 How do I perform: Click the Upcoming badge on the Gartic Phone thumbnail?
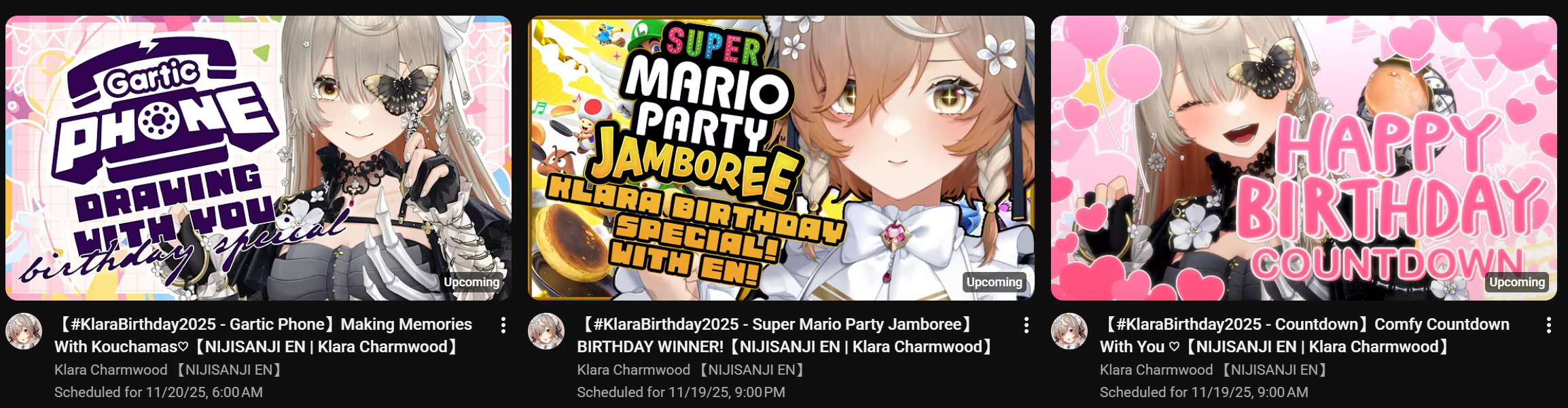pyautogui.click(x=471, y=282)
